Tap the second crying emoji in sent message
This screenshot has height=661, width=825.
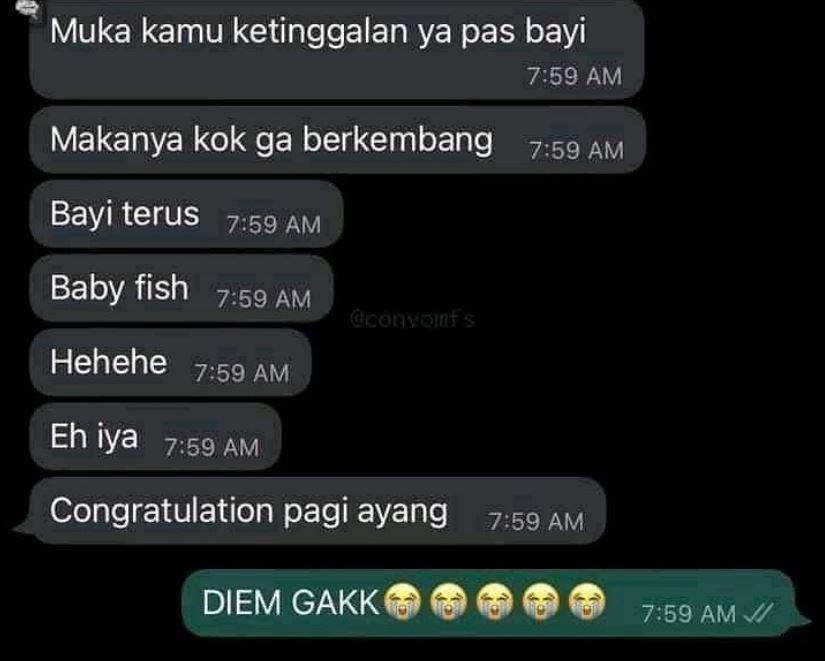point(448,601)
